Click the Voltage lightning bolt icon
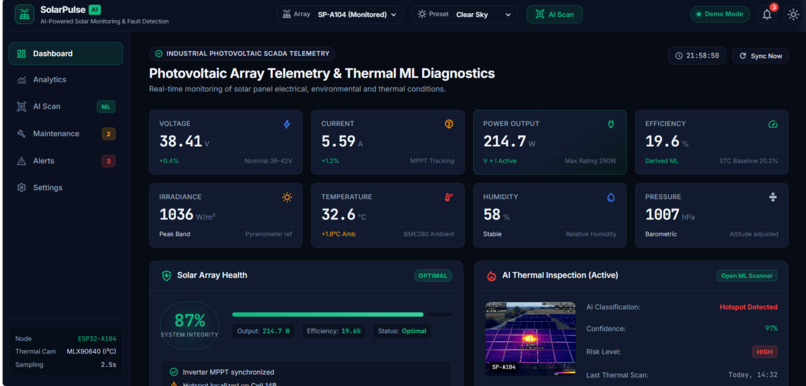 coord(287,124)
